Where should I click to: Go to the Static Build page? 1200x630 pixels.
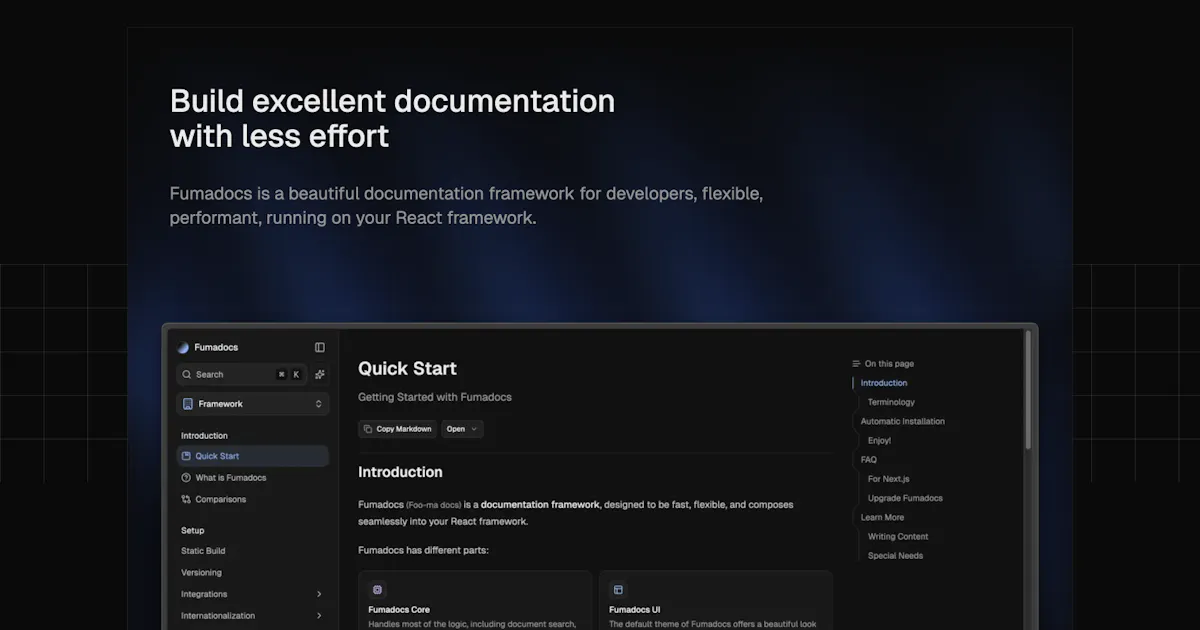[x=203, y=551]
